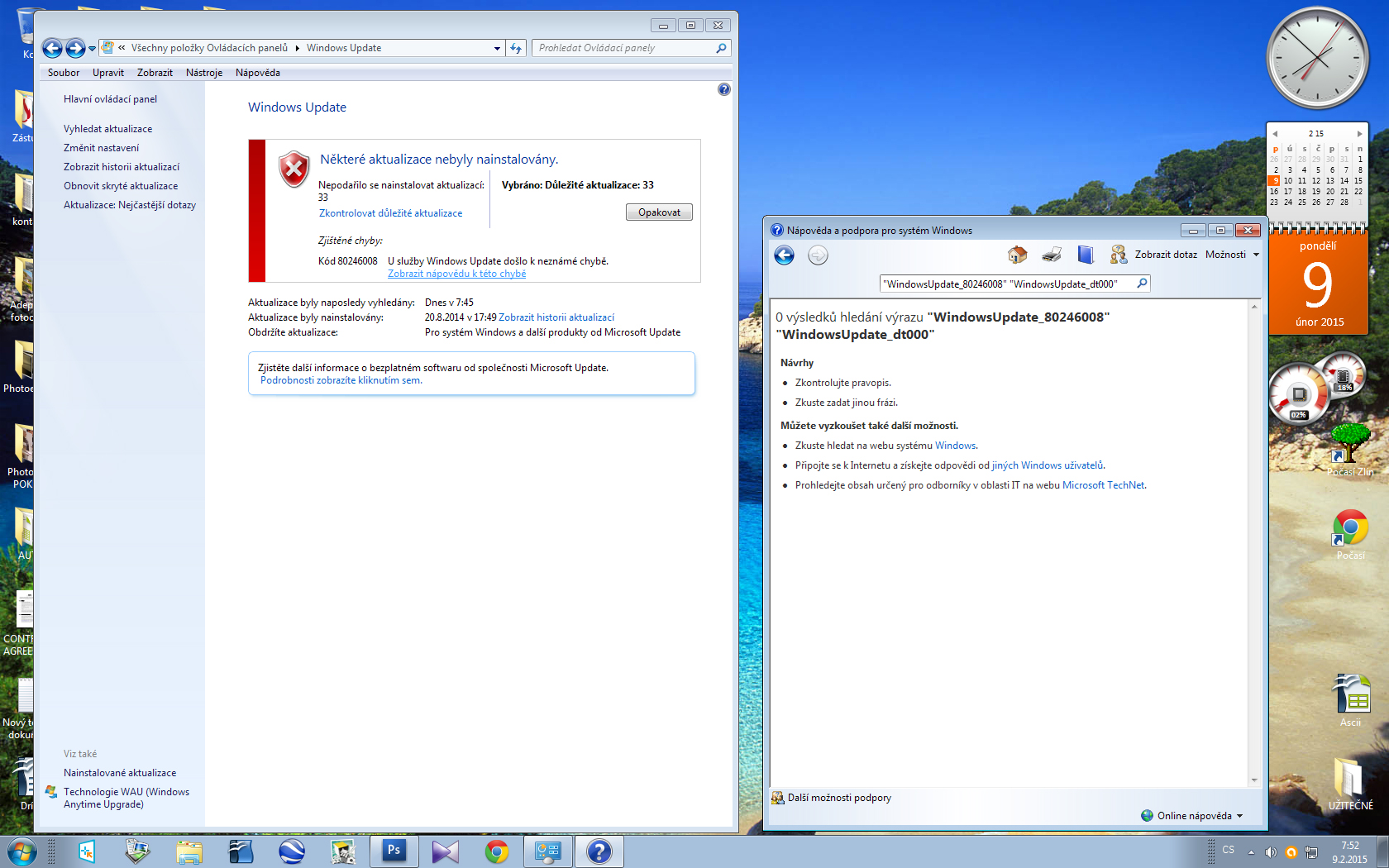
Task: Expand the Možnosti dropdown
Action: [1232, 255]
